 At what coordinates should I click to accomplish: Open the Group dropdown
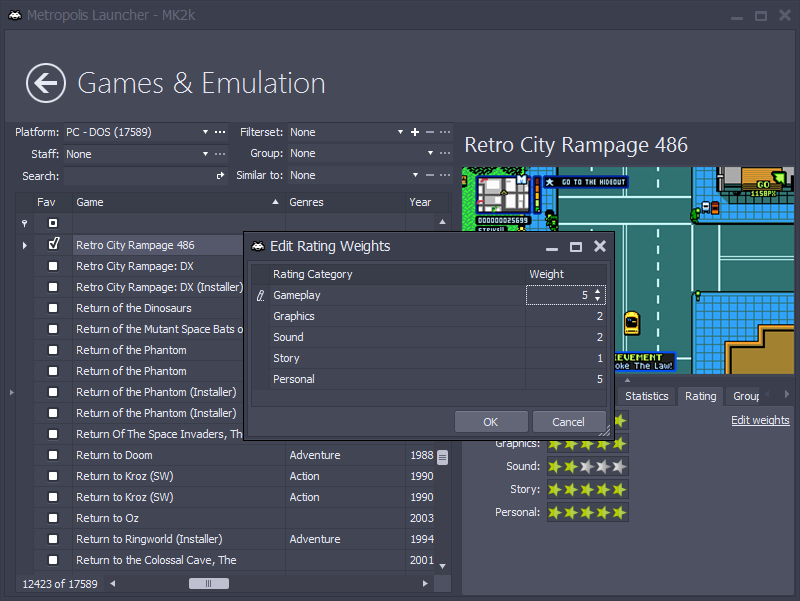click(x=431, y=153)
